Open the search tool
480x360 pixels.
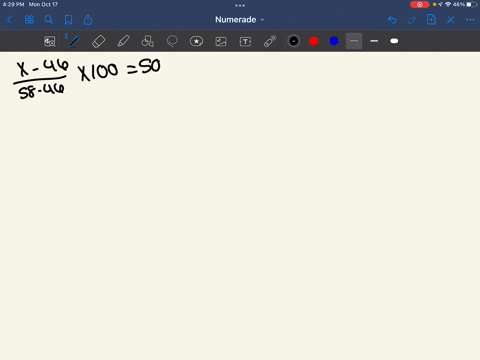49,20
